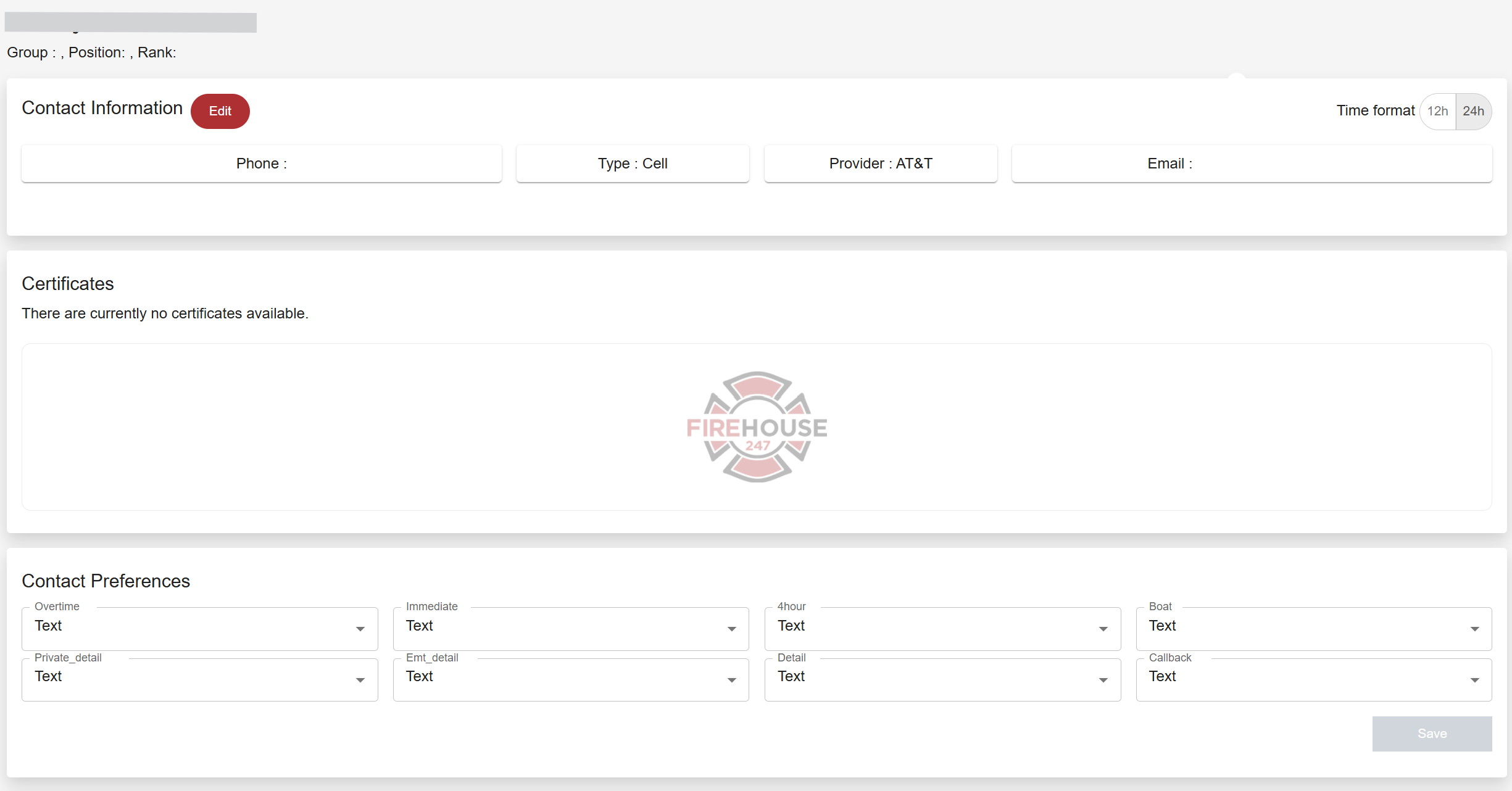This screenshot has width=1512, height=791.
Task: Click the Provider : AT&T card
Action: 880,164
